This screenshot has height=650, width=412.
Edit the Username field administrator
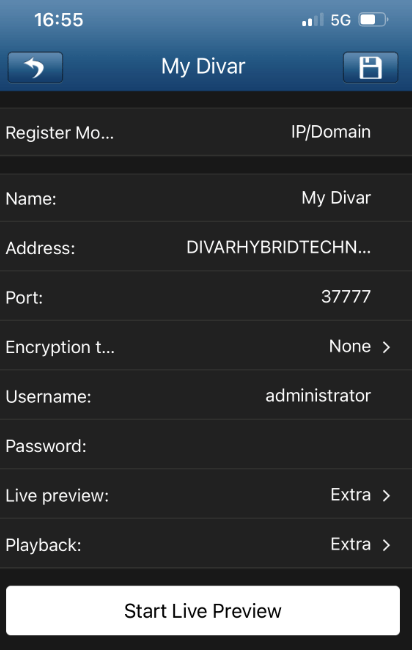[x=206, y=396]
